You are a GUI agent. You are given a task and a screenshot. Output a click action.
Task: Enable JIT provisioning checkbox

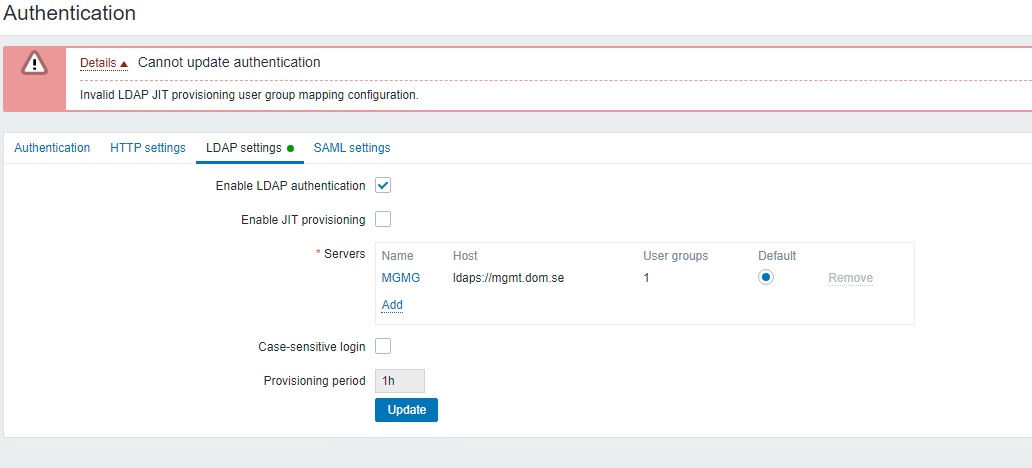383,219
